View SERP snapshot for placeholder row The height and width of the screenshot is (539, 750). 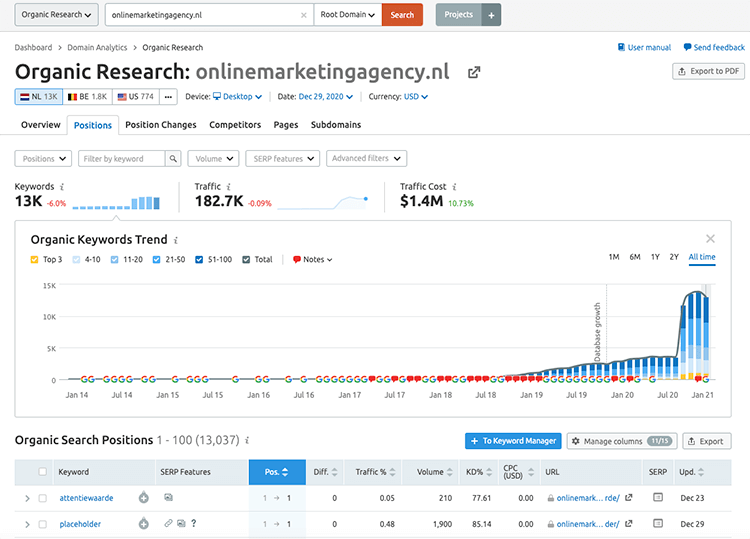658,523
